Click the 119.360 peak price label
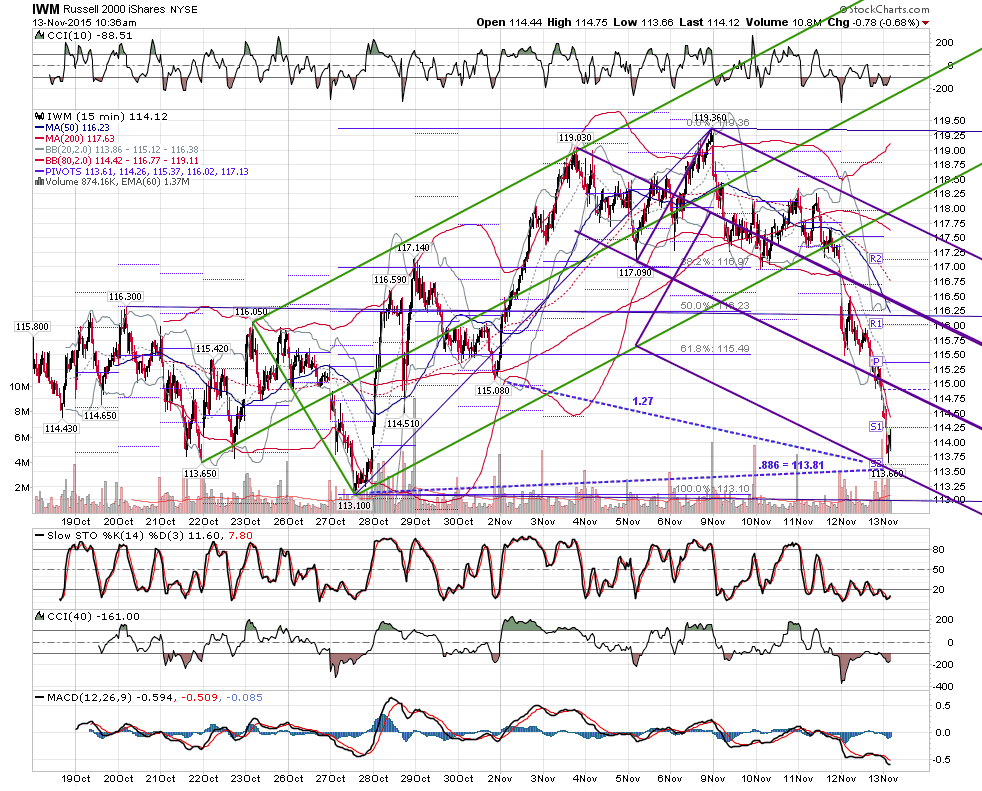The height and width of the screenshot is (791, 982). point(710,118)
